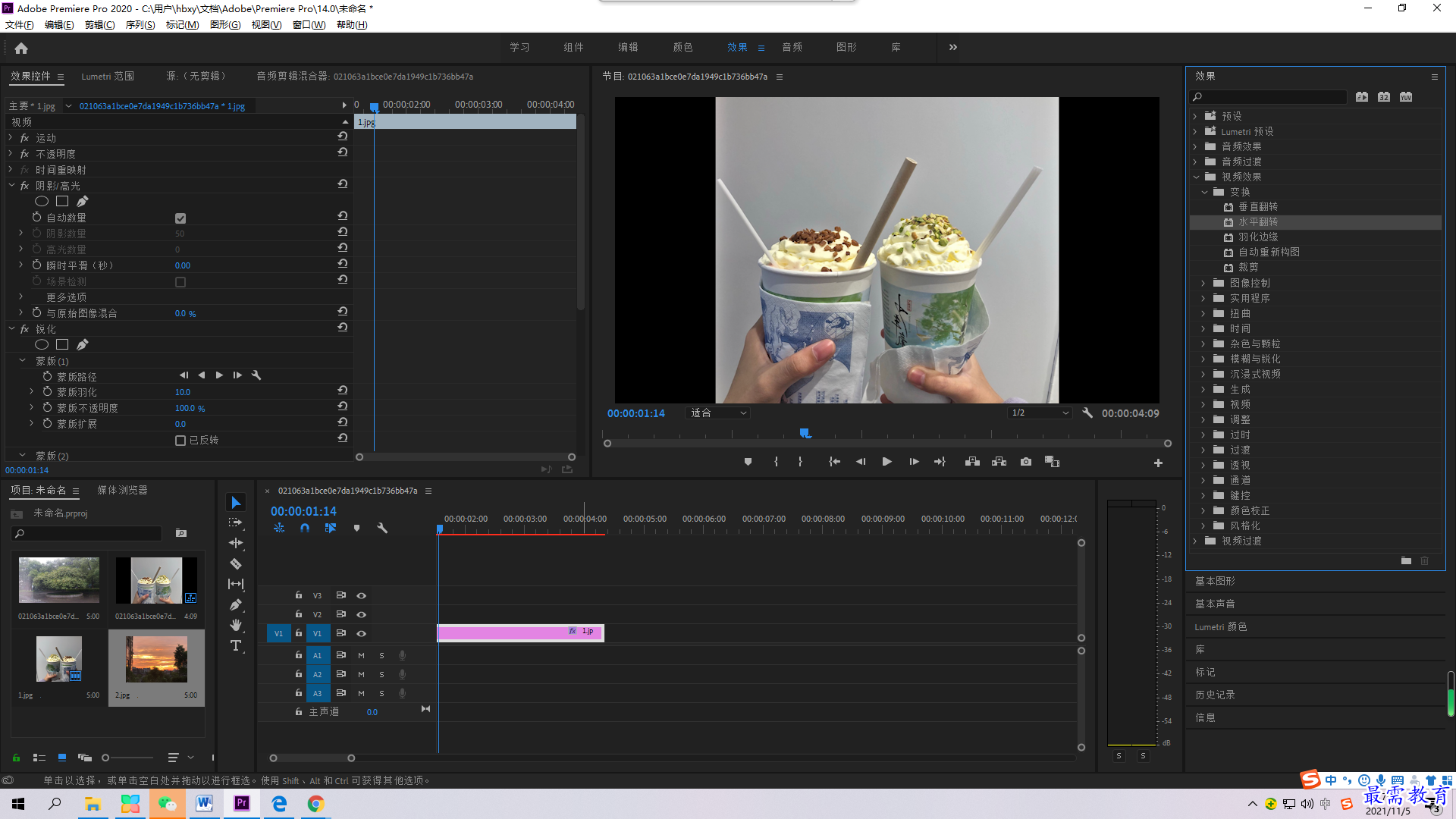Image resolution: width=1456 pixels, height=819 pixels.
Task: Toggle snap magnet in timeline
Action: coord(305,529)
